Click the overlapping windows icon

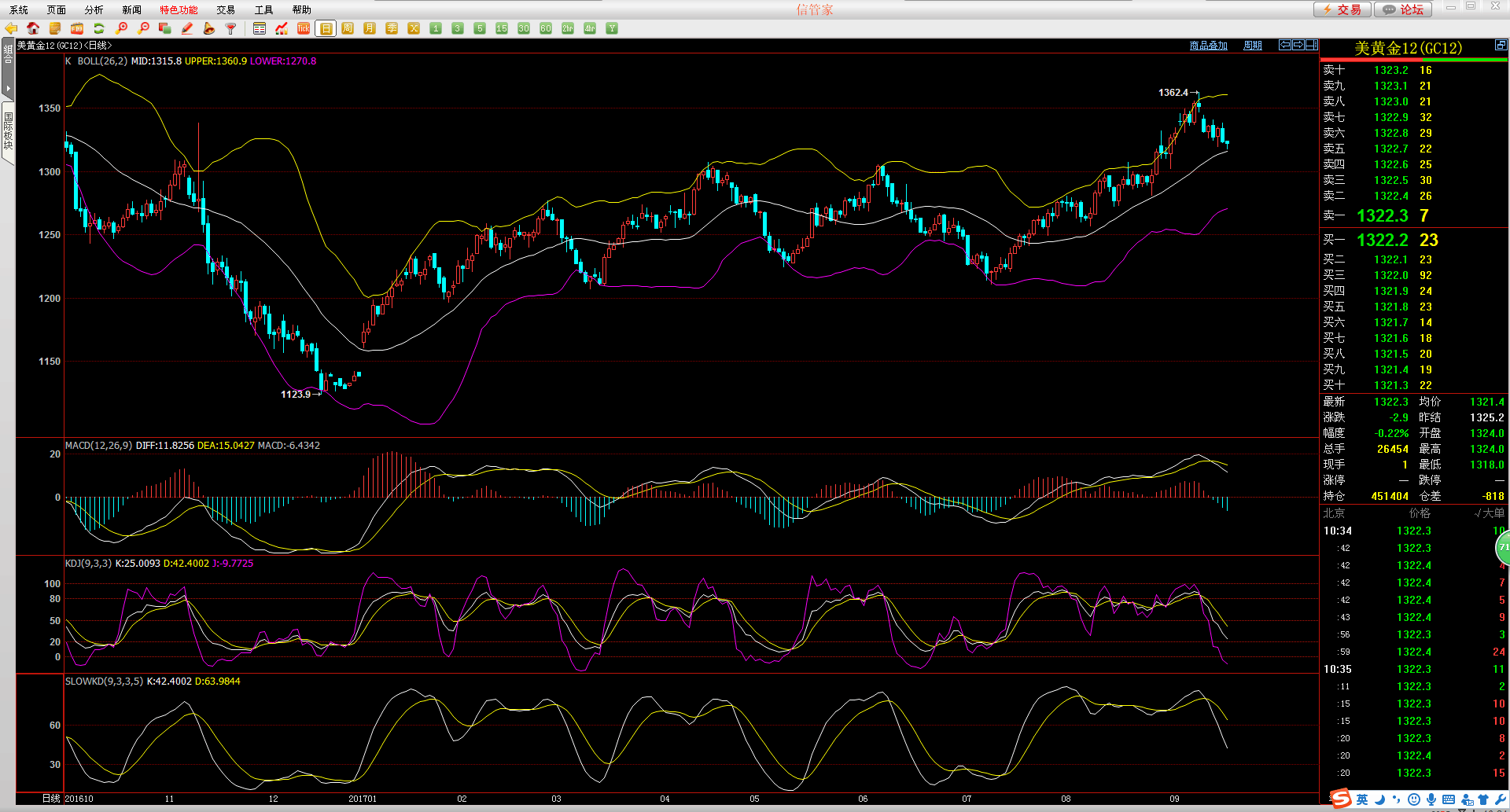[165, 28]
